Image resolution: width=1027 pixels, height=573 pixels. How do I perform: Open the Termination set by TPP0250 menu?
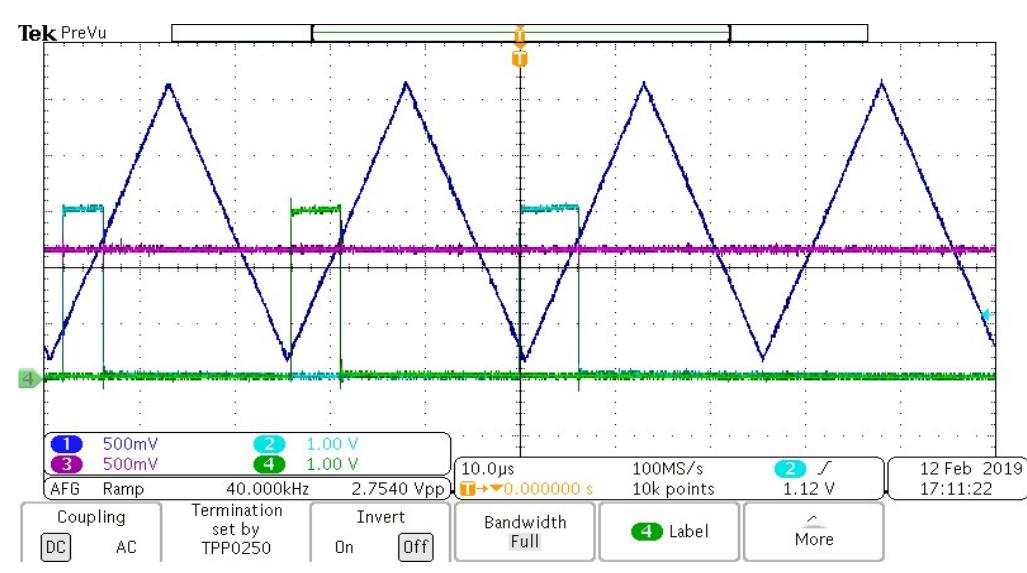click(236, 529)
